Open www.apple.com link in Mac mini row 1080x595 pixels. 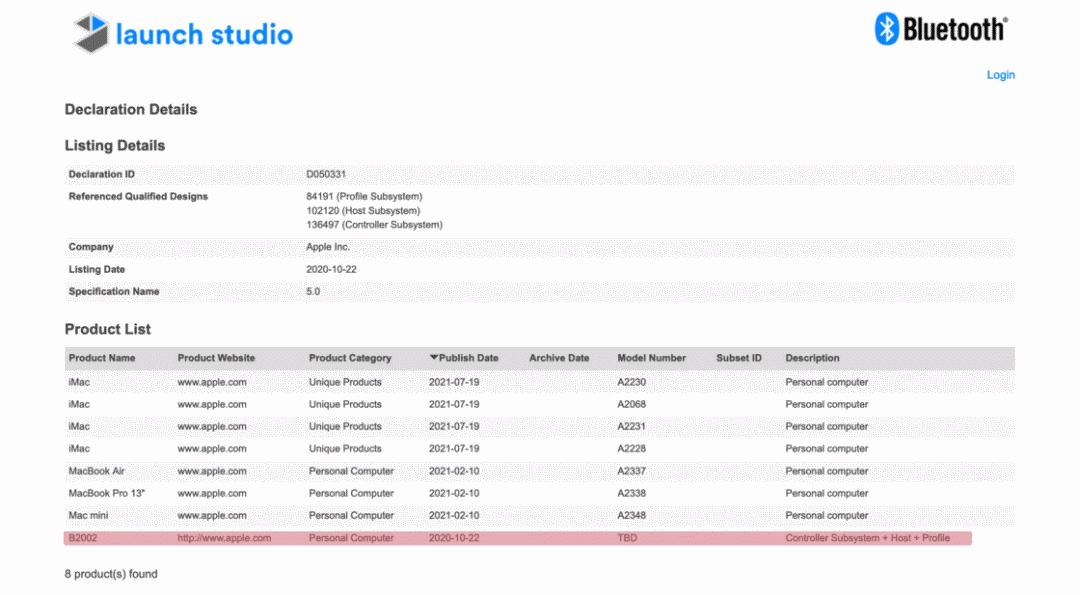pyautogui.click(x=212, y=515)
